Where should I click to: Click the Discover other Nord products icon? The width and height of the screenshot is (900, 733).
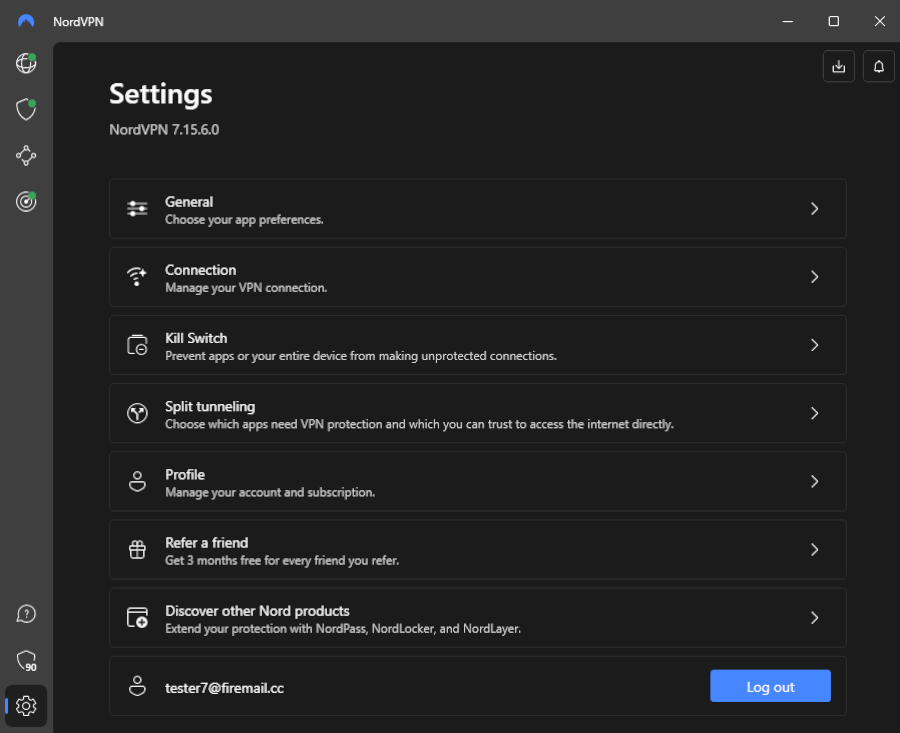[x=137, y=618]
